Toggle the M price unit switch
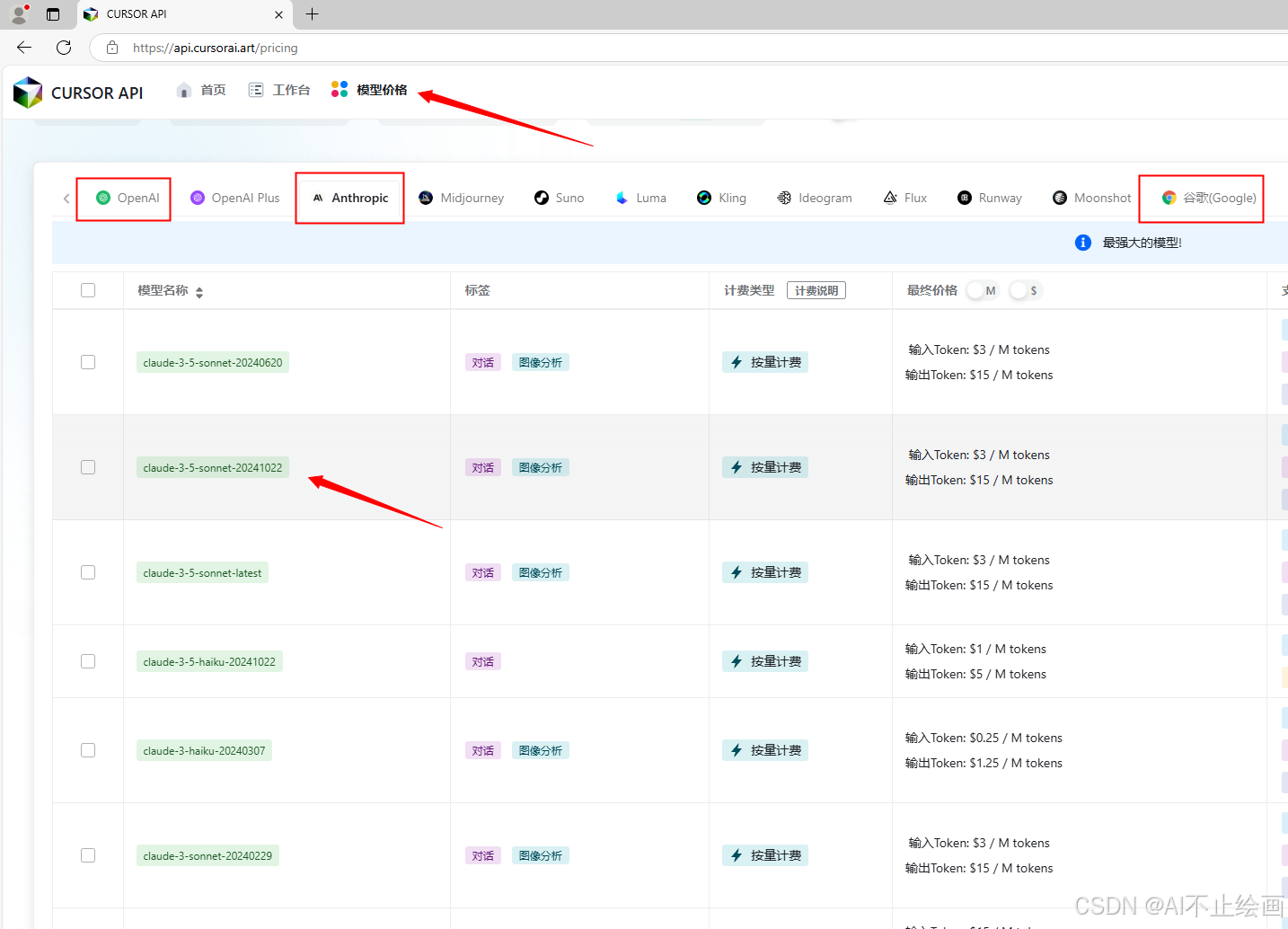 982,290
